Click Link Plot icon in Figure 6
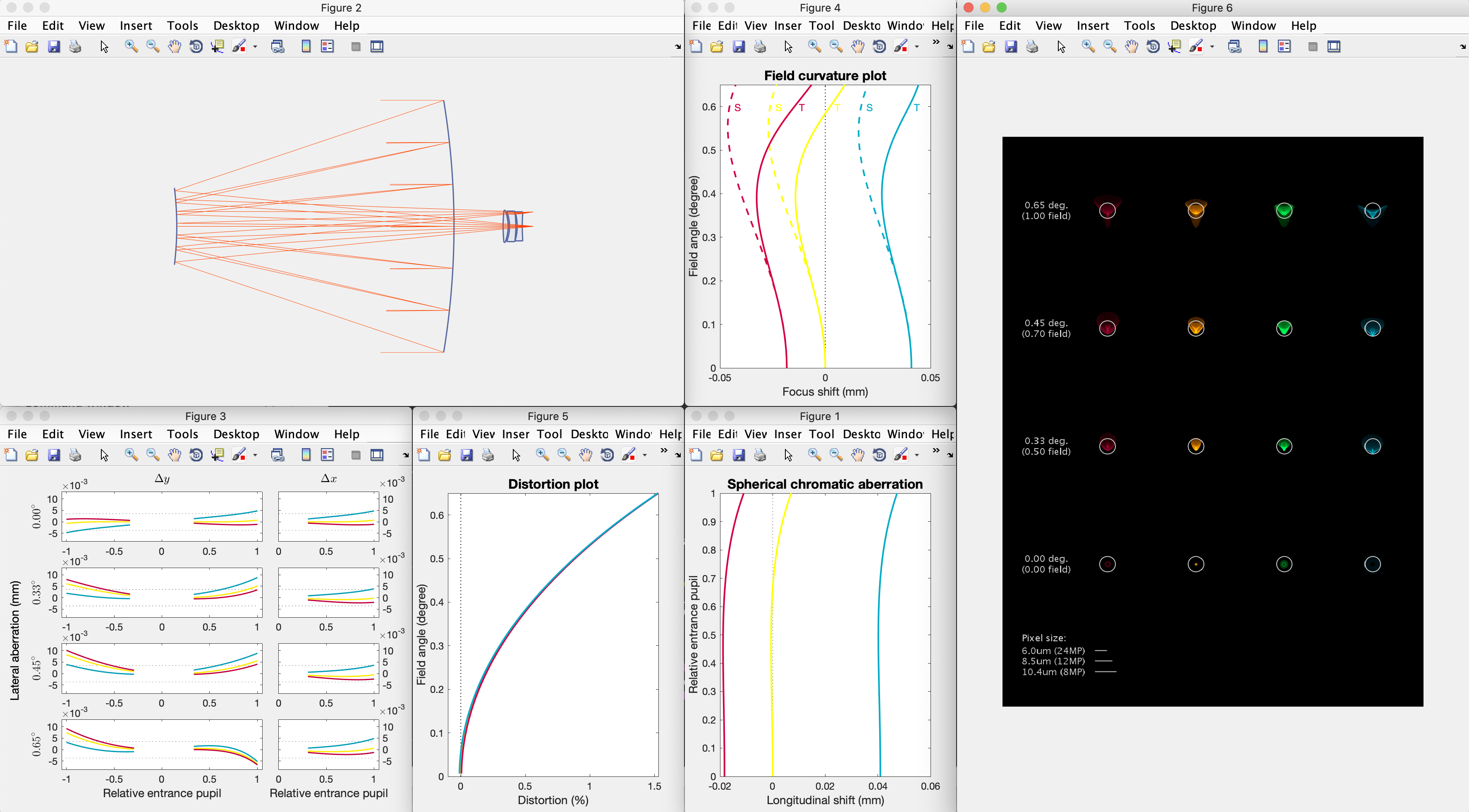The height and width of the screenshot is (812, 1469). 1235,47
